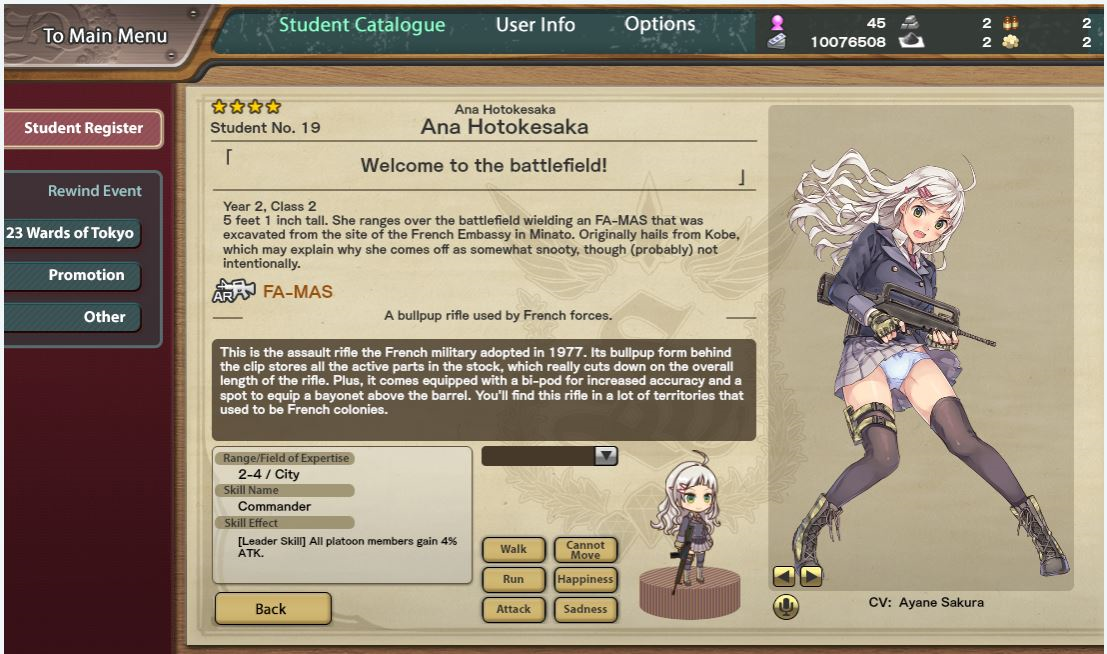Viewport: 1107px width, 654px height.
Task: Return To Main Menu
Action: [x=105, y=35]
